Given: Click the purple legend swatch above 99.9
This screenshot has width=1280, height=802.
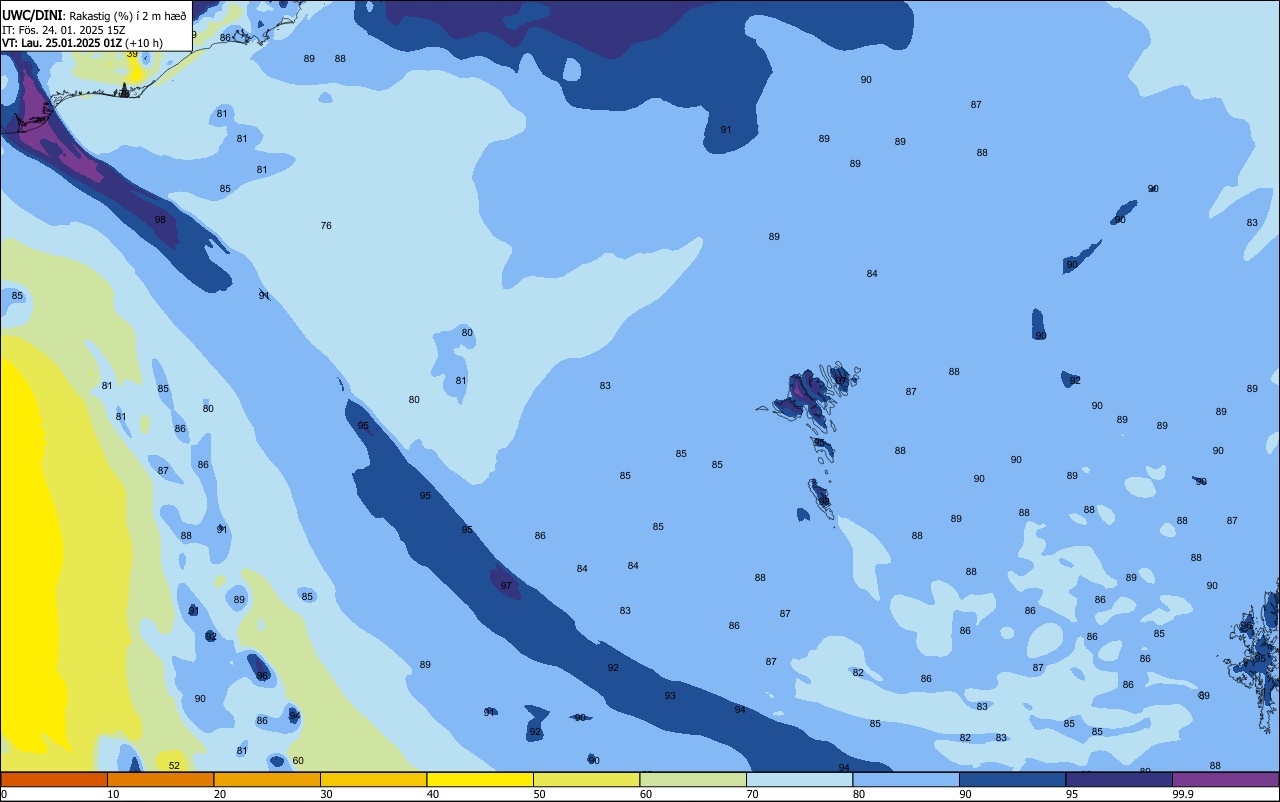Looking at the screenshot, I should (1226, 779).
